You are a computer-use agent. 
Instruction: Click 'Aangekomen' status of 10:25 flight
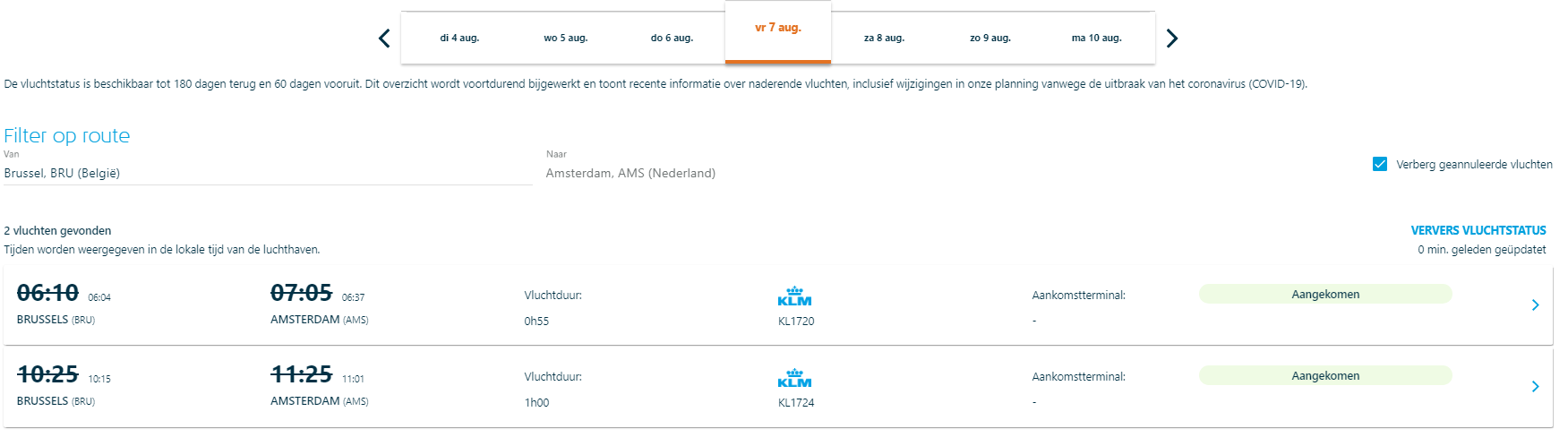[x=1325, y=376]
